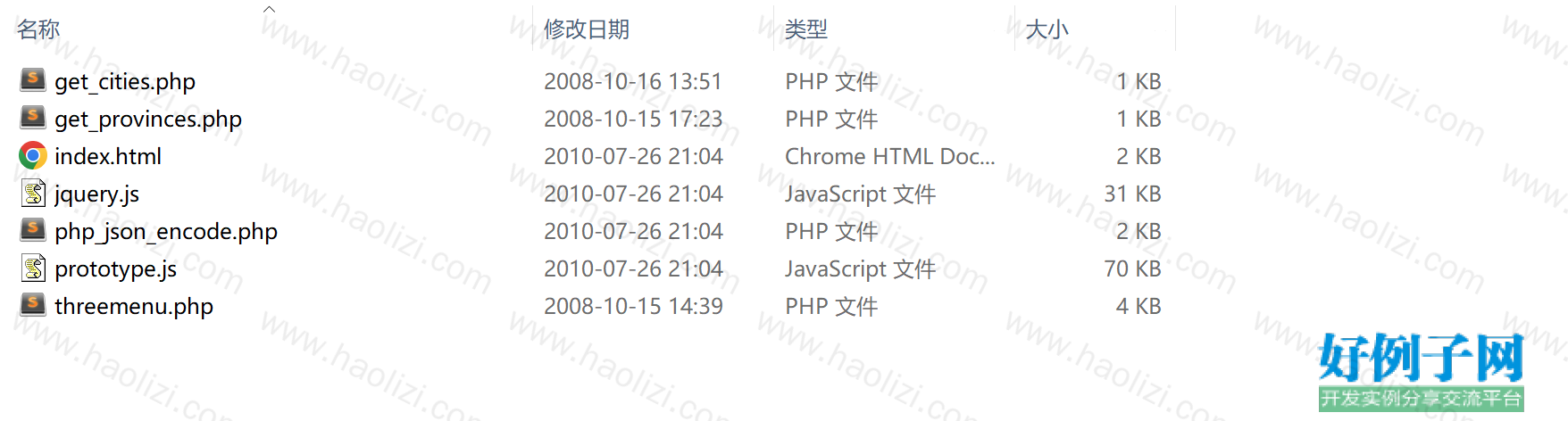Sort by the 修改日期 column header
This screenshot has height=421, width=1568.
pyautogui.click(x=587, y=29)
